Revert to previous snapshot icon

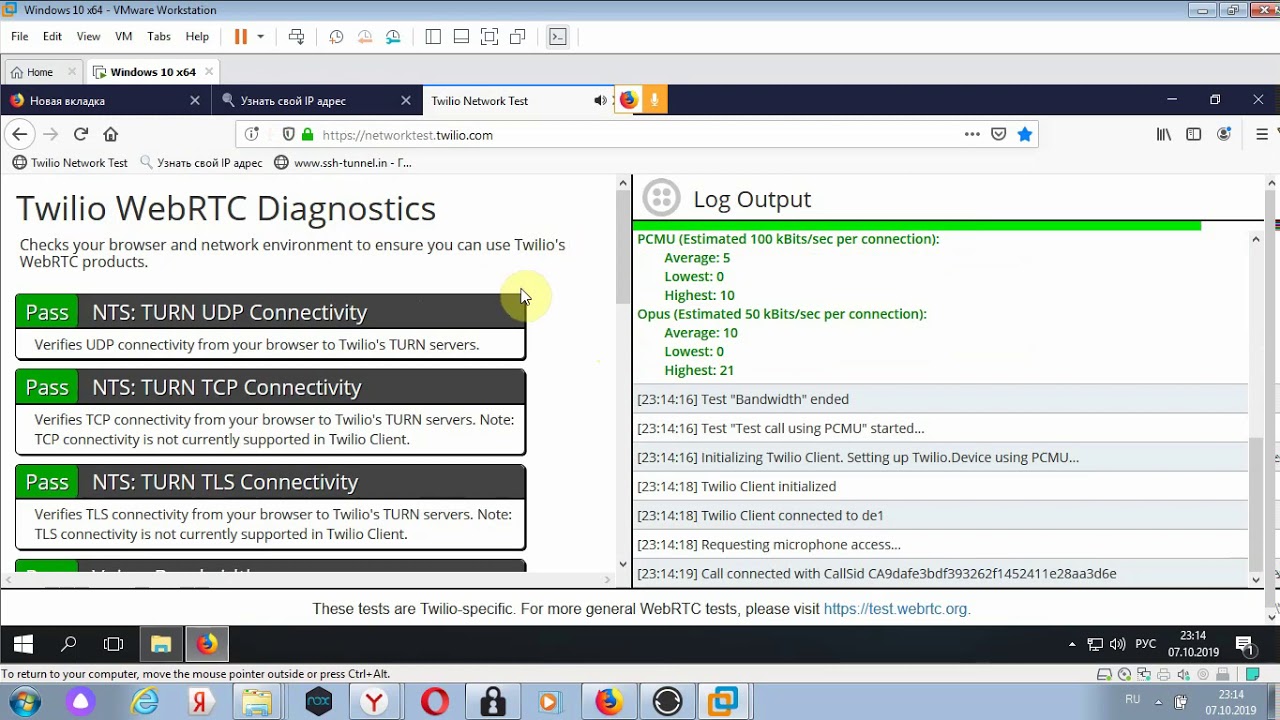pos(365,36)
